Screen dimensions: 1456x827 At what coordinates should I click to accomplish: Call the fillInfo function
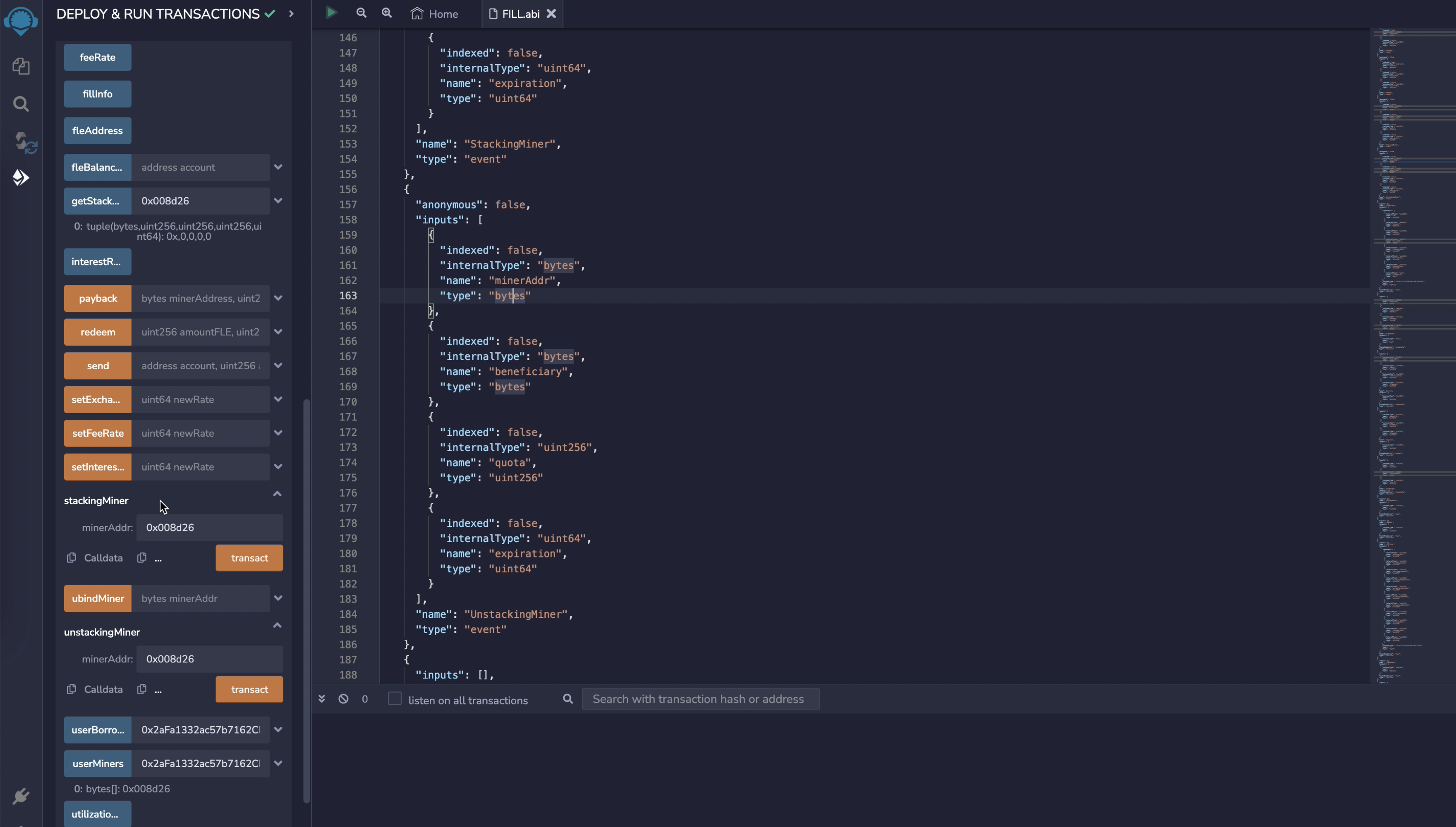(x=98, y=94)
